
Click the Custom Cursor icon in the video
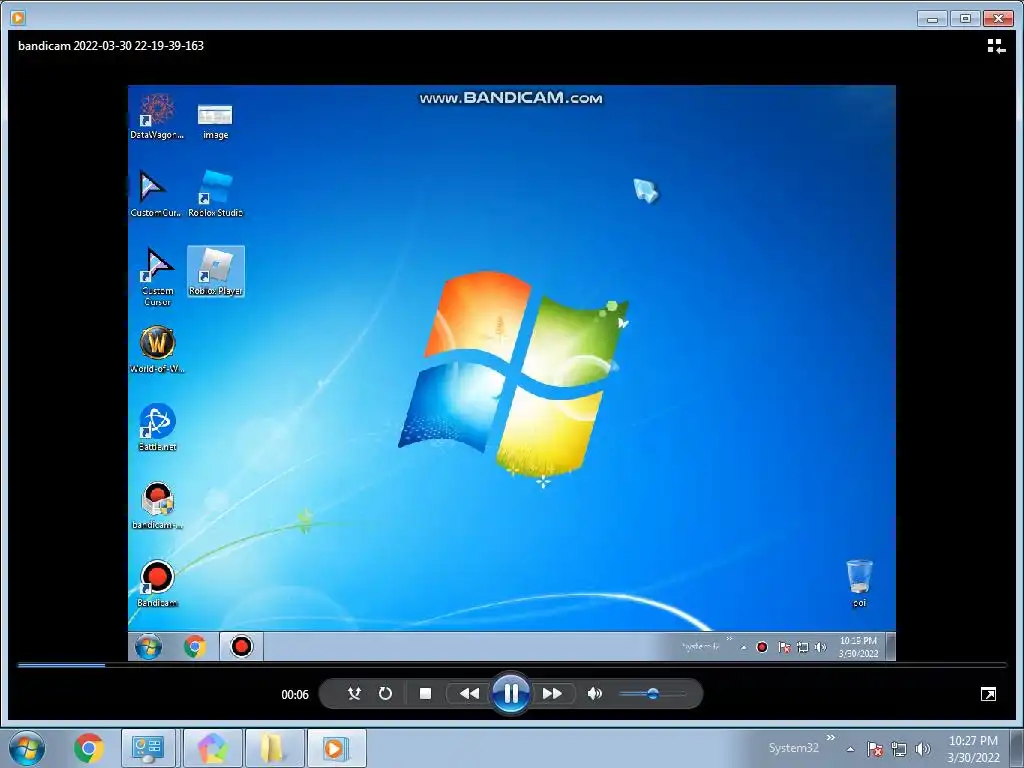(157, 277)
